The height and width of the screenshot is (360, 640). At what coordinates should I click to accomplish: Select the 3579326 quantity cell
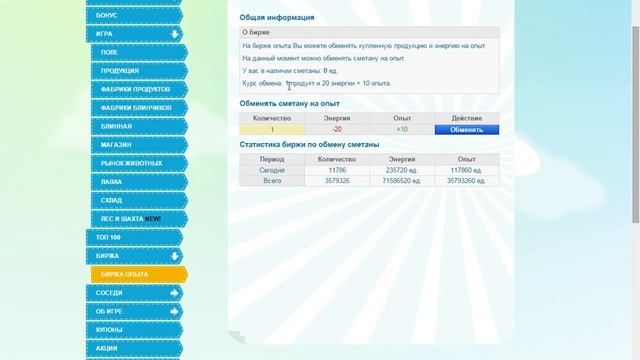click(x=337, y=181)
